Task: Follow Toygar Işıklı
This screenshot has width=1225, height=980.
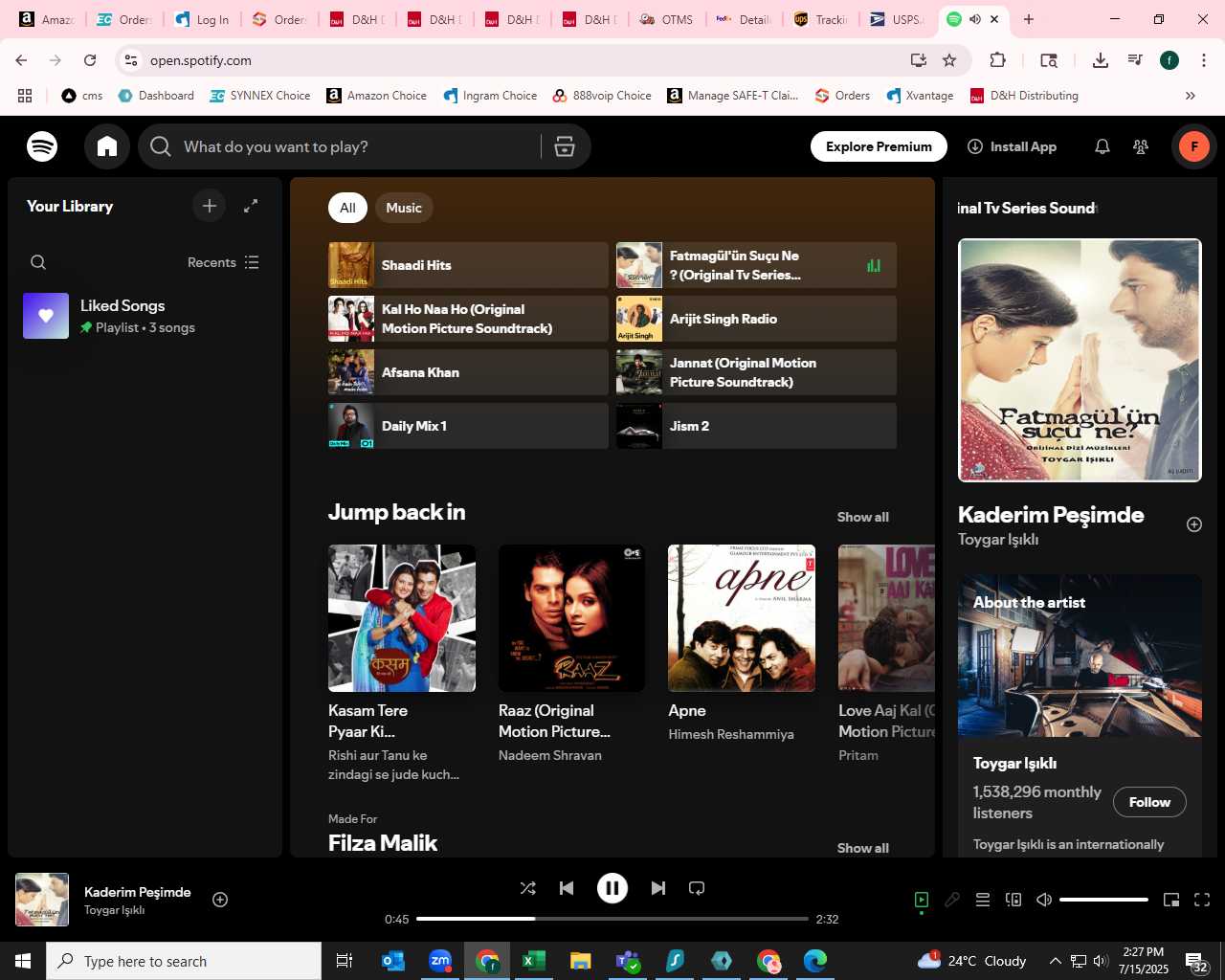Action: (1149, 802)
